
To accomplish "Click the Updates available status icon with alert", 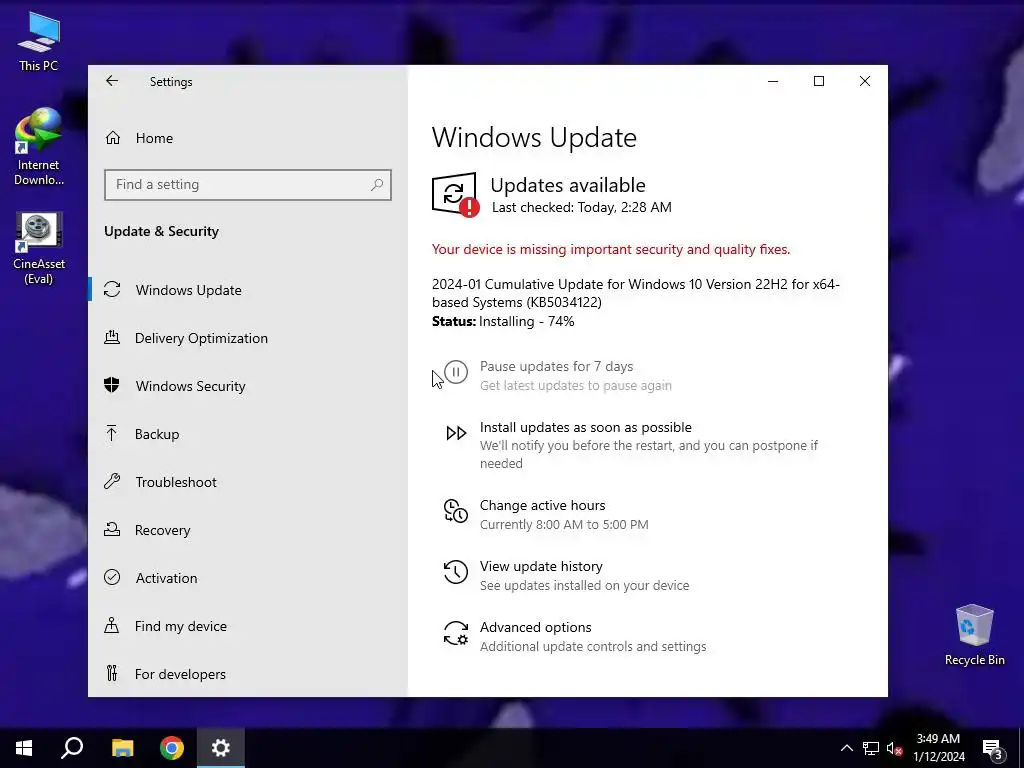I will pyautogui.click(x=455, y=194).
